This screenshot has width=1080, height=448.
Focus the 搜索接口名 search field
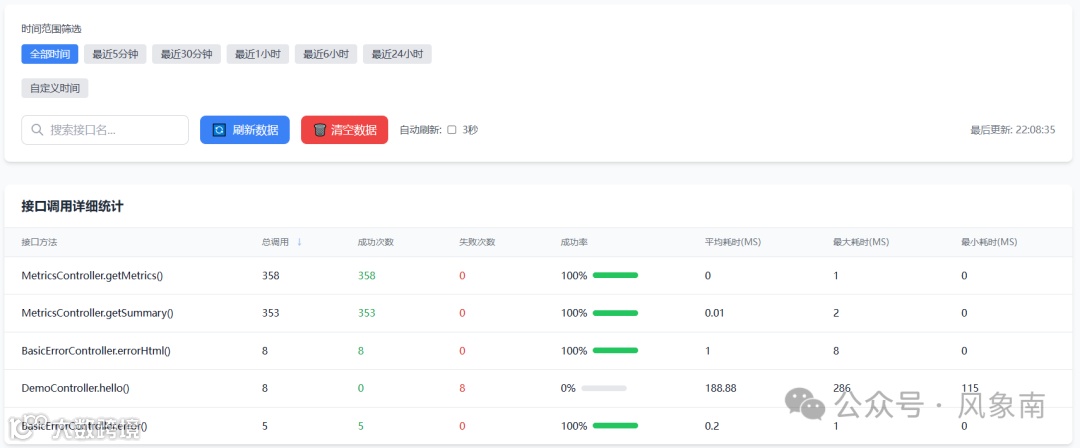tap(105, 130)
